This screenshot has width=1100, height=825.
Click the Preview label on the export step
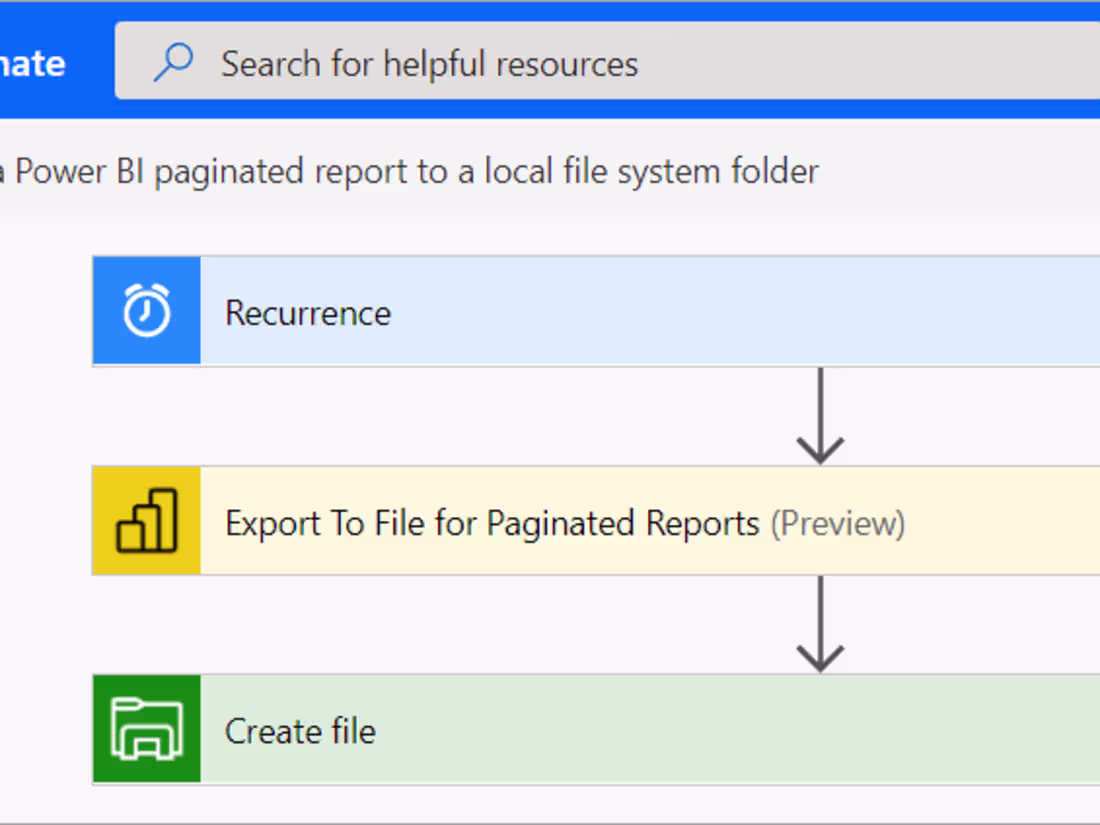tap(840, 522)
